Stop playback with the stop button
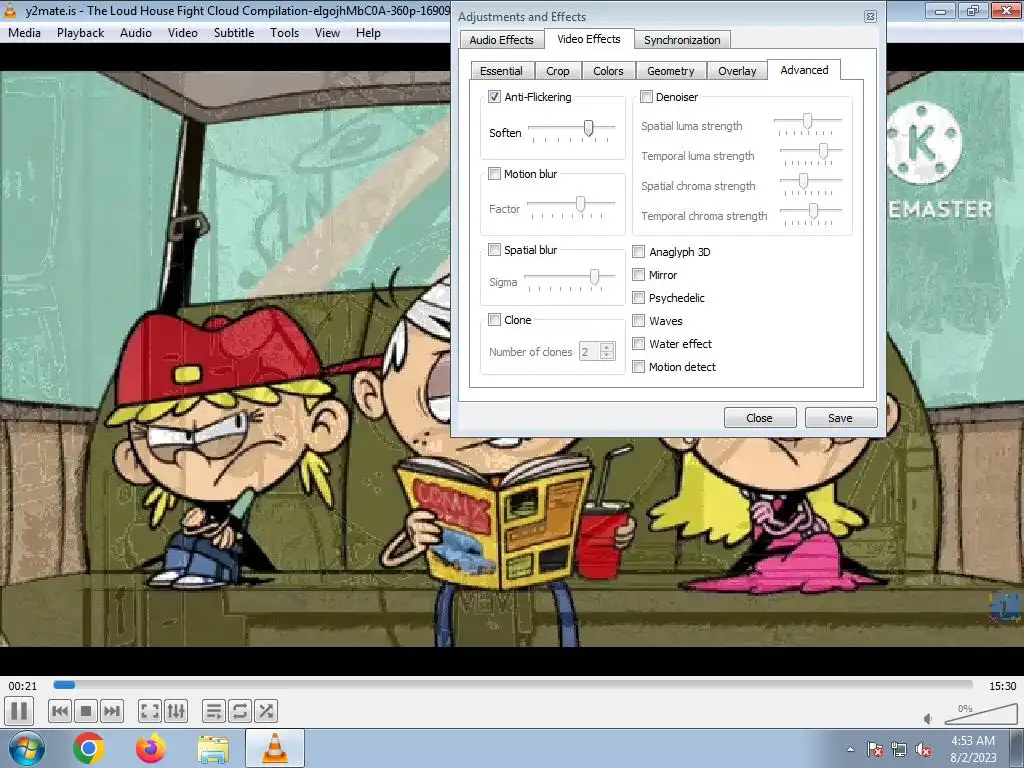 pyautogui.click(x=86, y=711)
